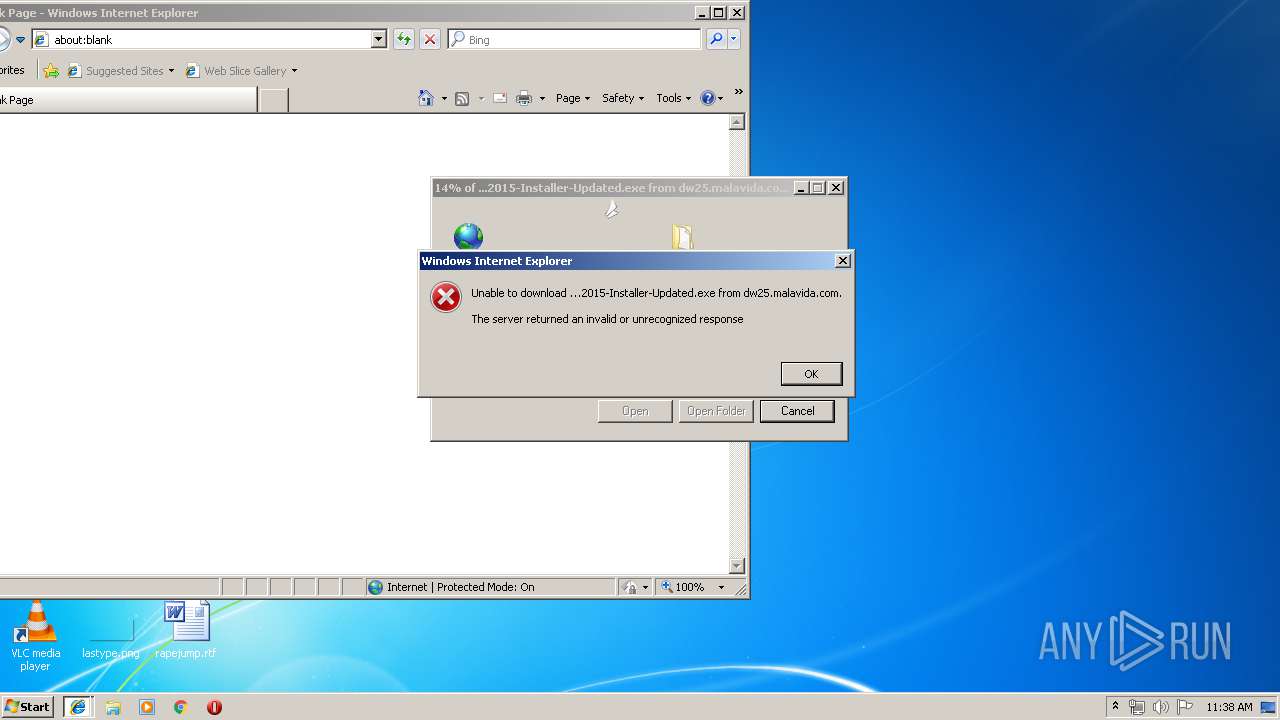Open a new tab button
1280x720 pixels.
point(274,100)
